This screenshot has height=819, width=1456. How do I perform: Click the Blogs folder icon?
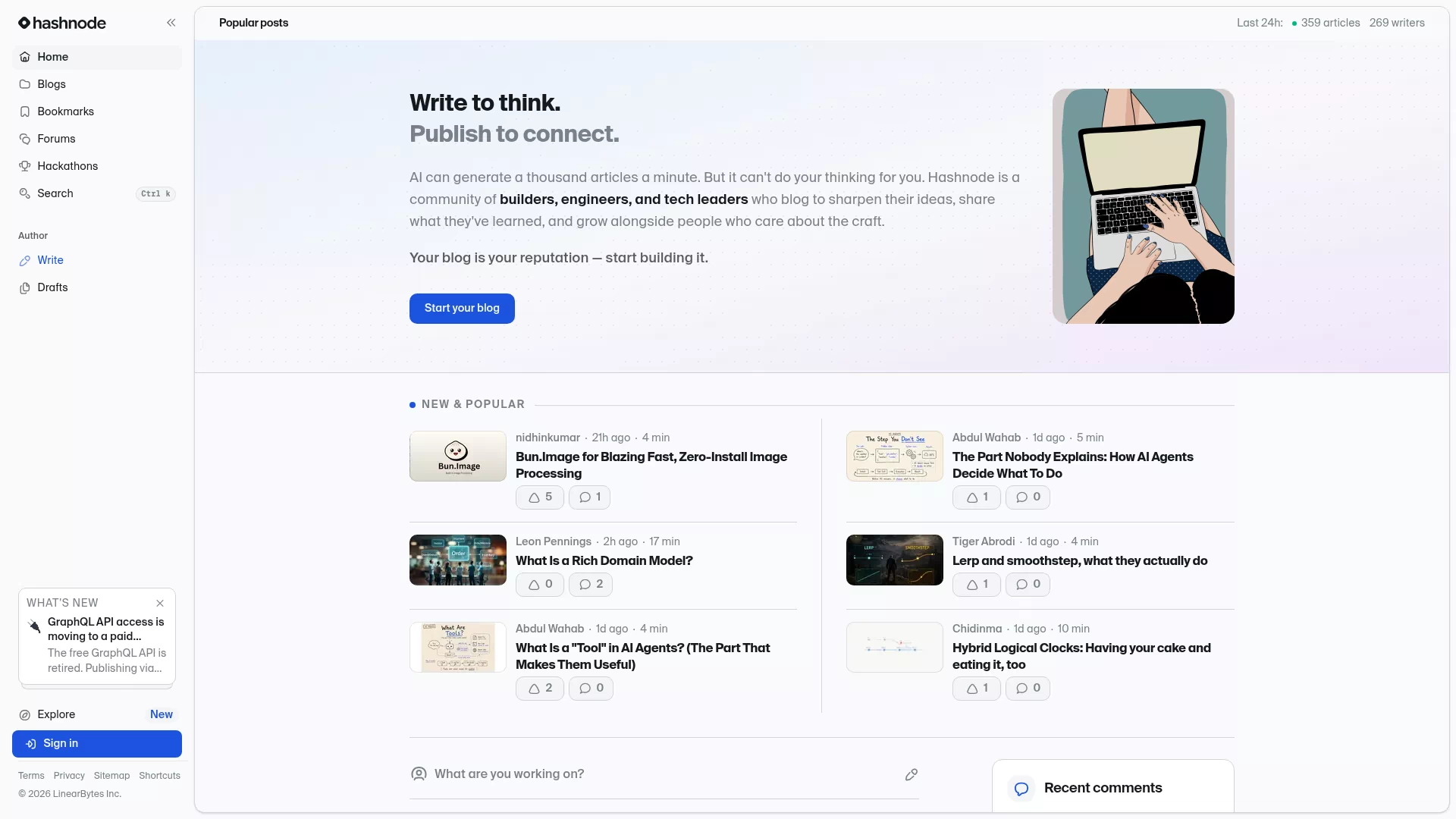(x=25, y=84)
